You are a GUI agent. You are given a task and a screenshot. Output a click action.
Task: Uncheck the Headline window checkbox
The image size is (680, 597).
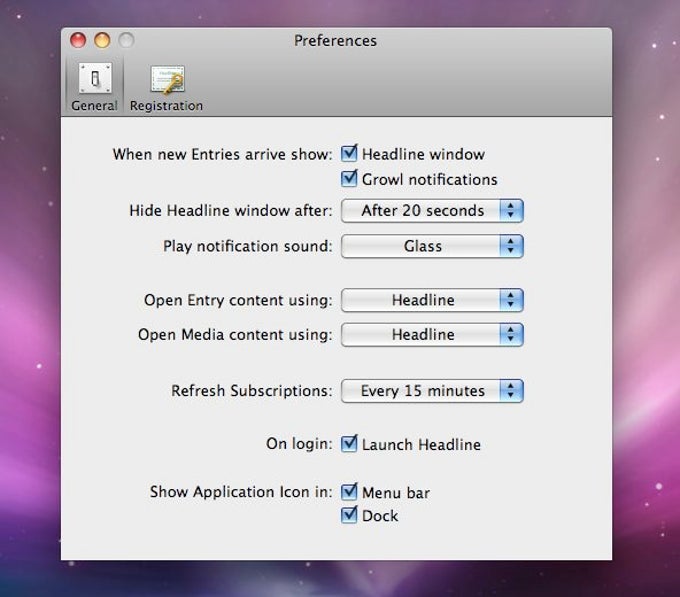(x=349, y=153)
